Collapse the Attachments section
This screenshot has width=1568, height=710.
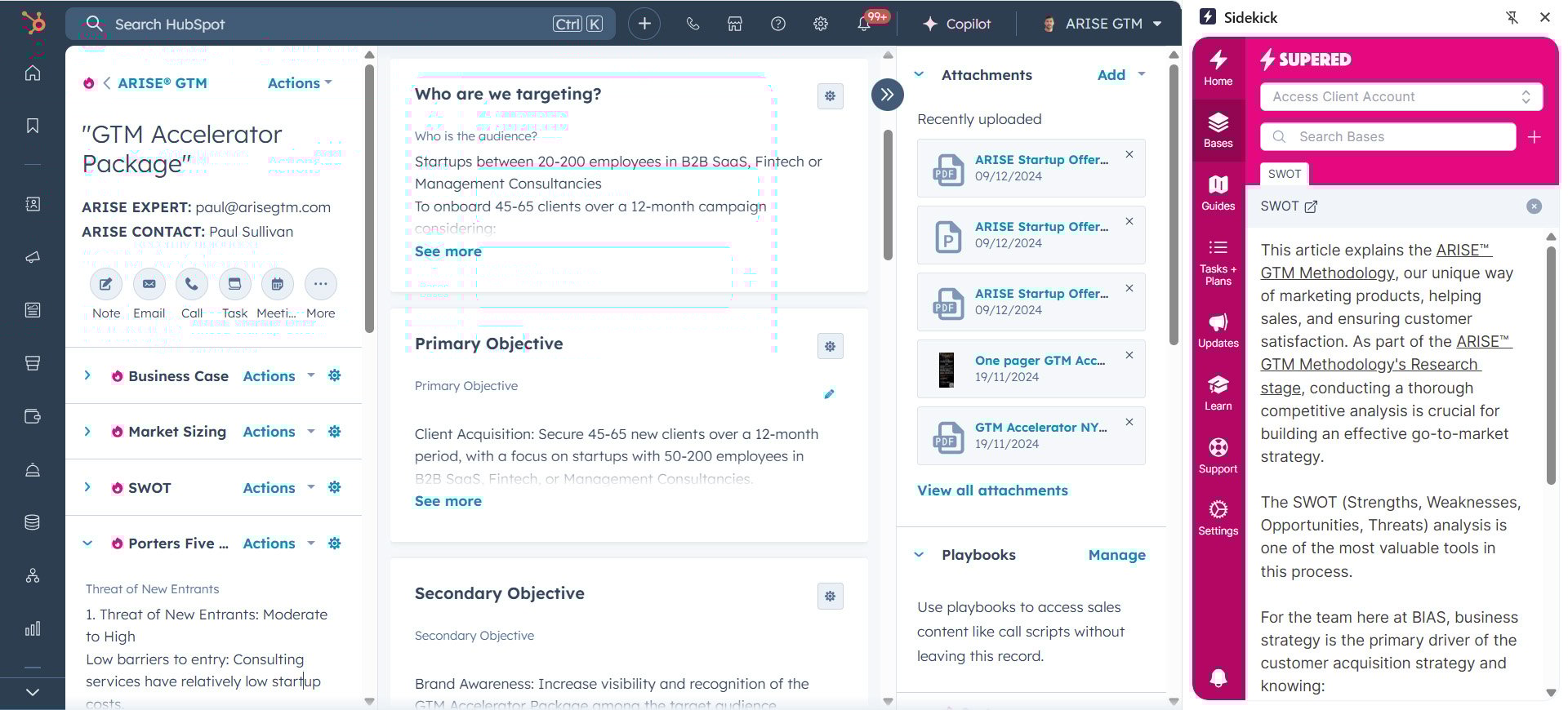pos(919,74)
